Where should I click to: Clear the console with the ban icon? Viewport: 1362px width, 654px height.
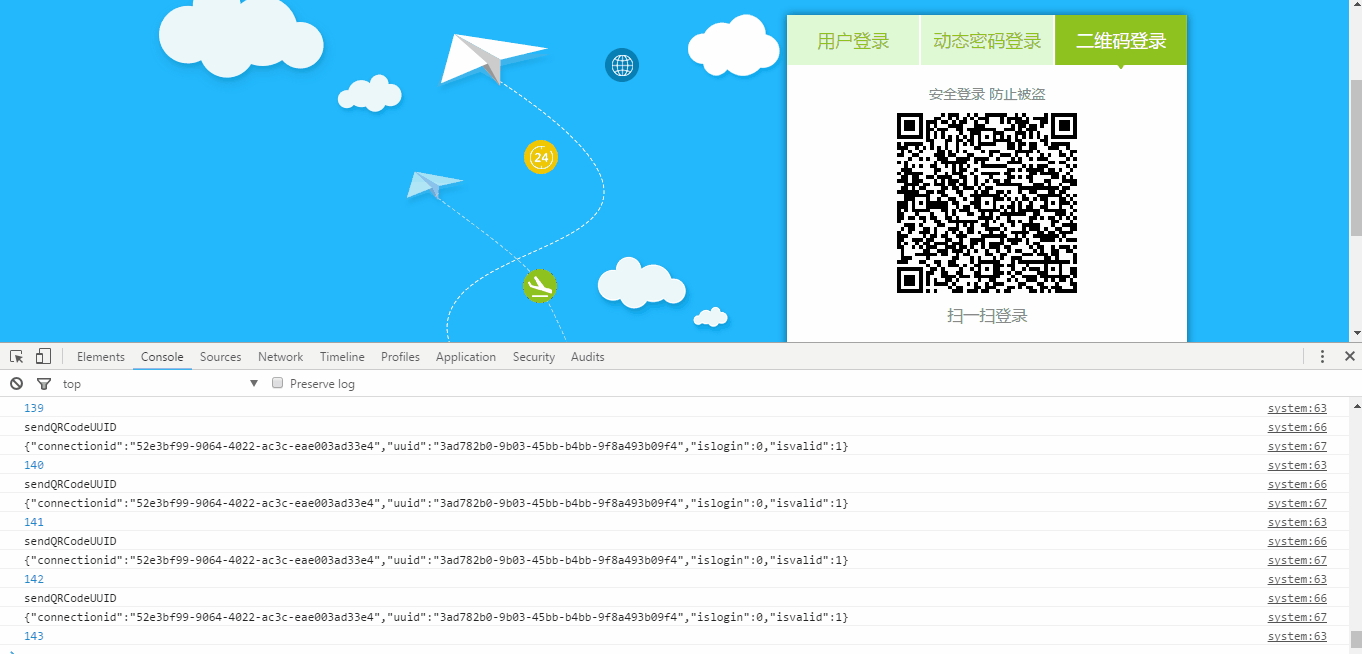click(17, 384)
